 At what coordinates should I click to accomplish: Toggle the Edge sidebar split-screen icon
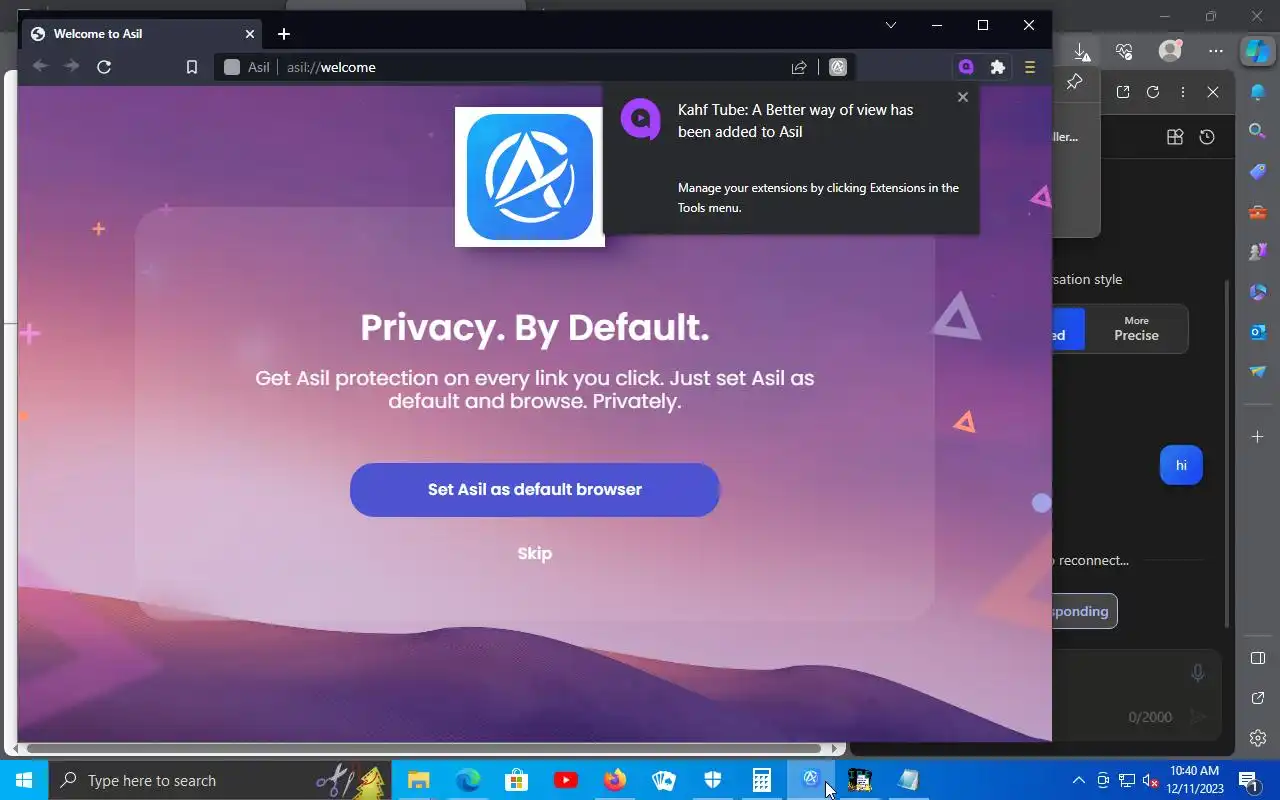coord(1258,658)
